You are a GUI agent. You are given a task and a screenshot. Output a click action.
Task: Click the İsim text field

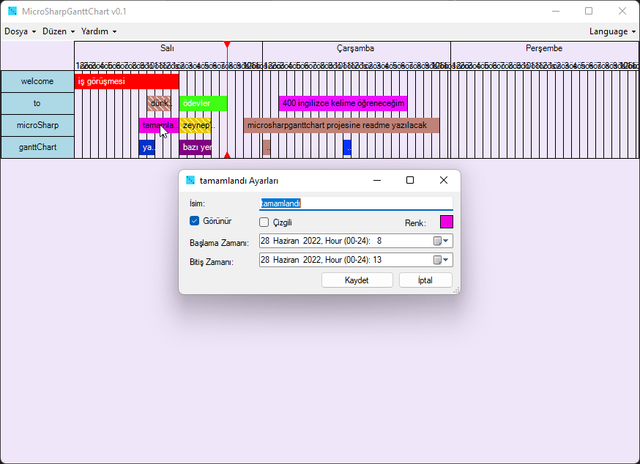[355, 203]
